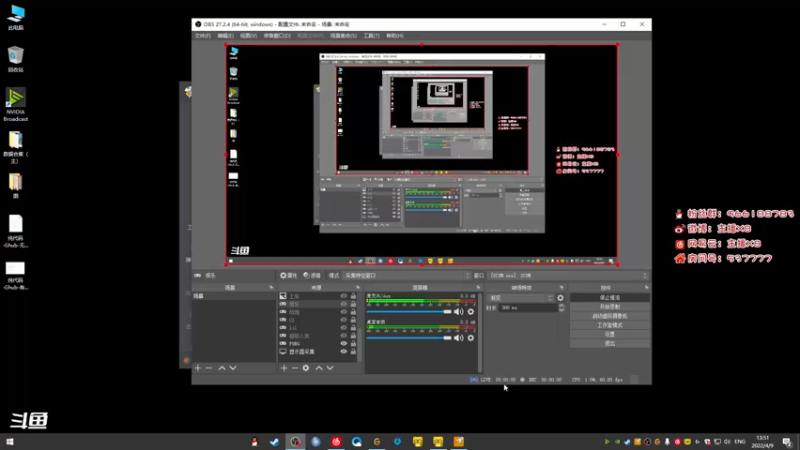
Task: Add a new source with the plus icon
Action: pos(284,368)
